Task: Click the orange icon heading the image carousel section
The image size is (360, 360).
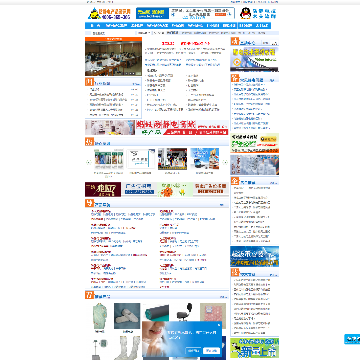Action: click(x=89, y=142)
